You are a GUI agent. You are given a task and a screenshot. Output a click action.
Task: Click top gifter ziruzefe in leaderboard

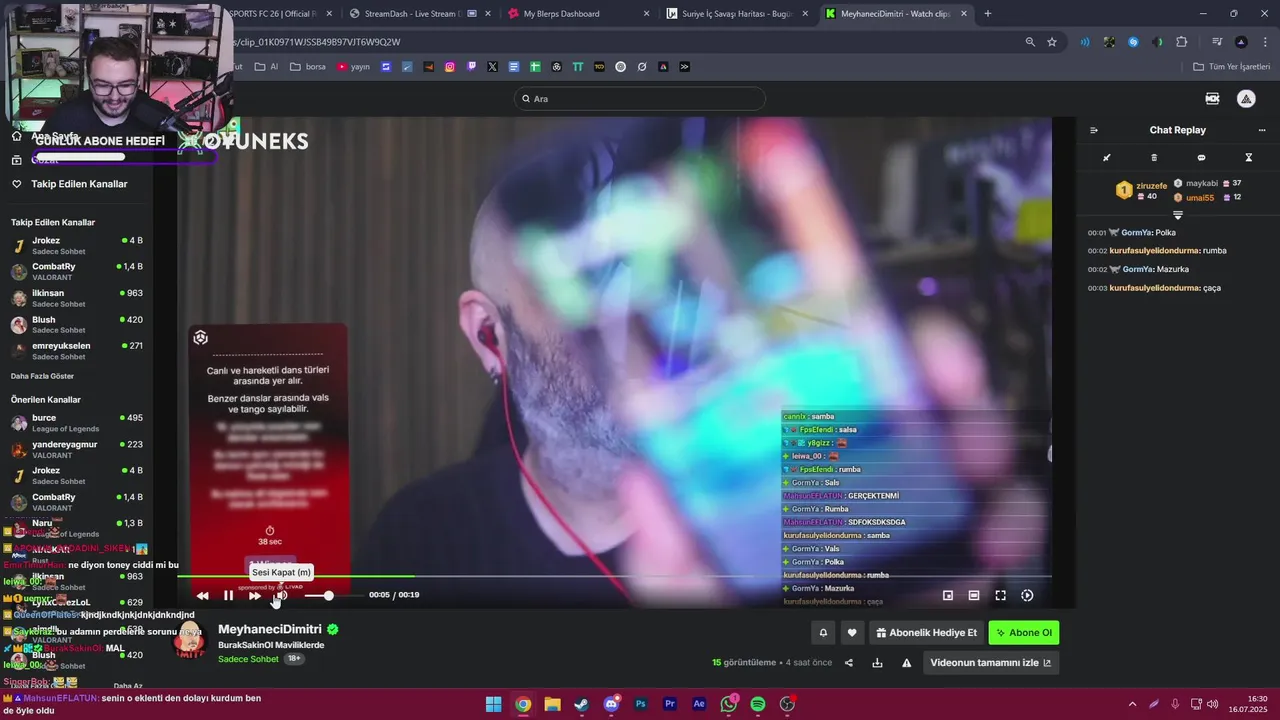click(x=1151, y=185)
